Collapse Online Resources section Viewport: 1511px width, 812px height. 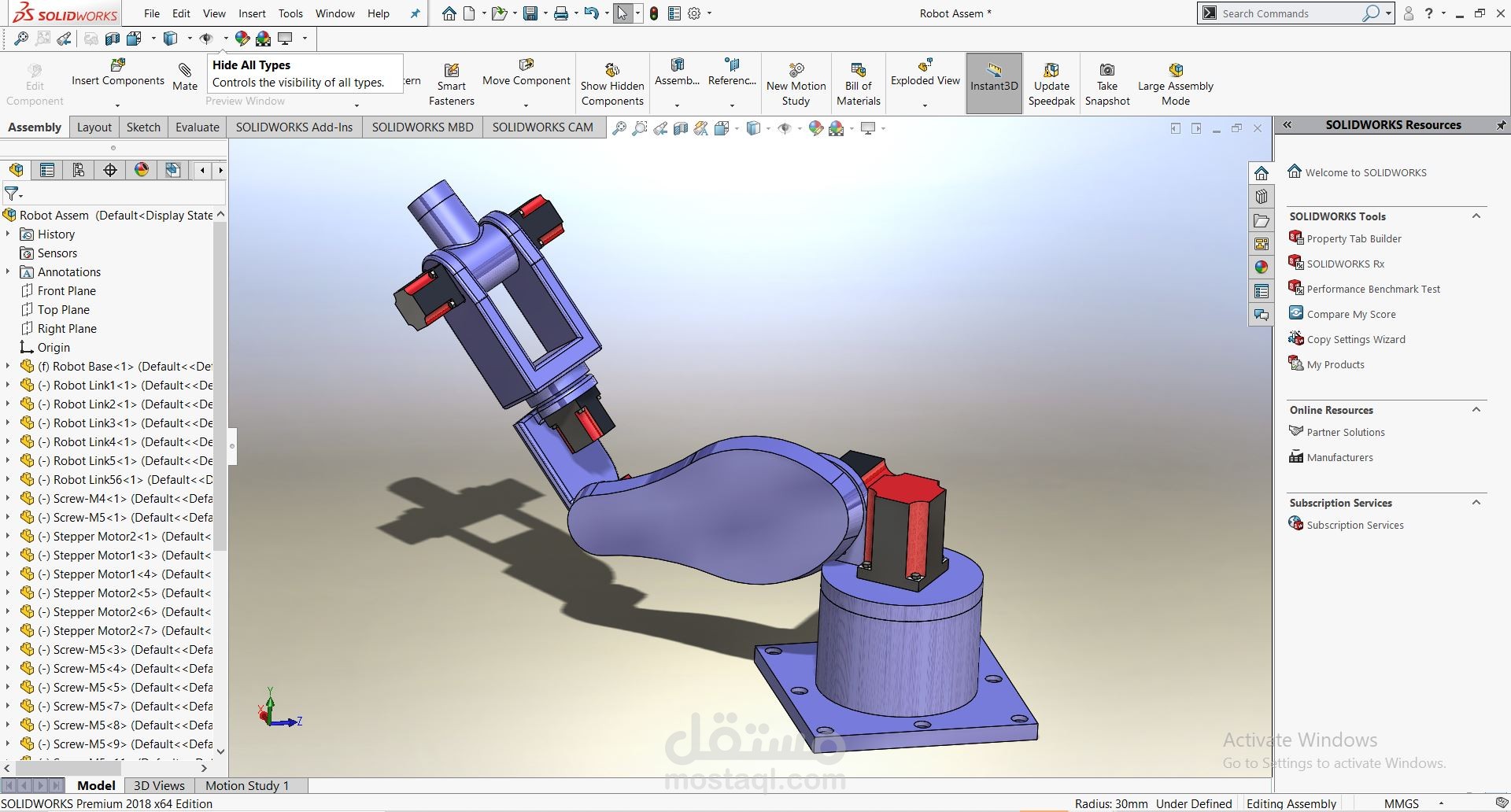point(1476,410)
